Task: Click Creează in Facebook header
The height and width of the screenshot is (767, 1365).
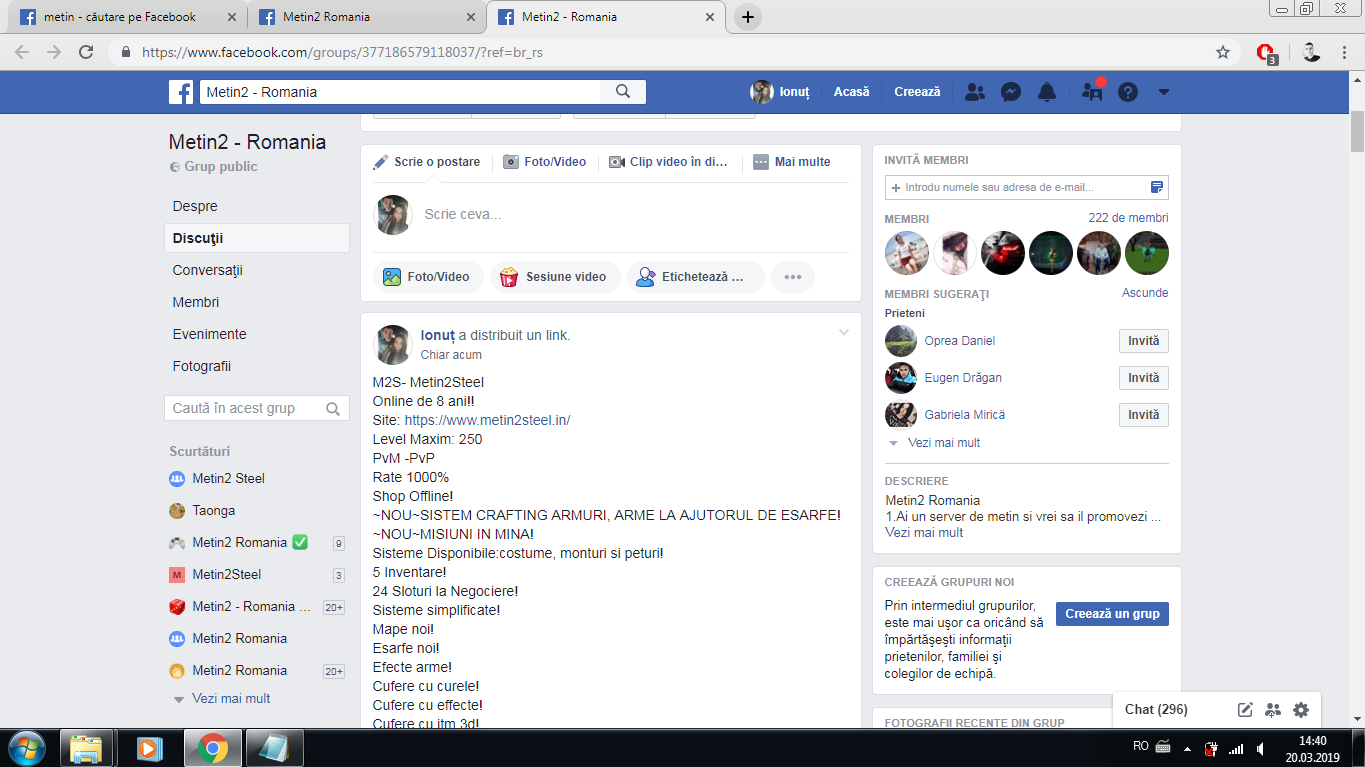Action: point(917,92)
